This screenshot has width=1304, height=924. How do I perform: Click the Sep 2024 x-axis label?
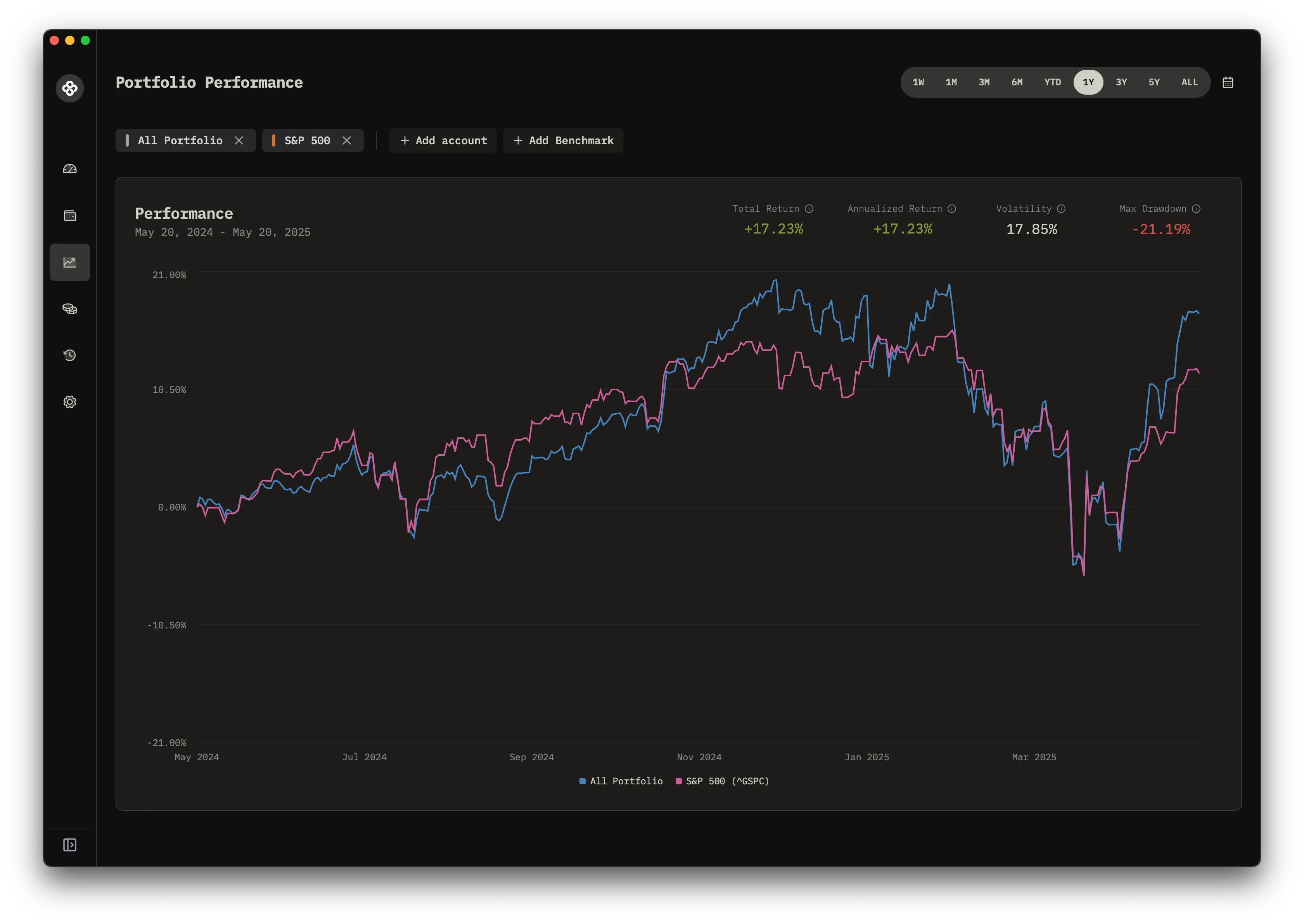531,757
